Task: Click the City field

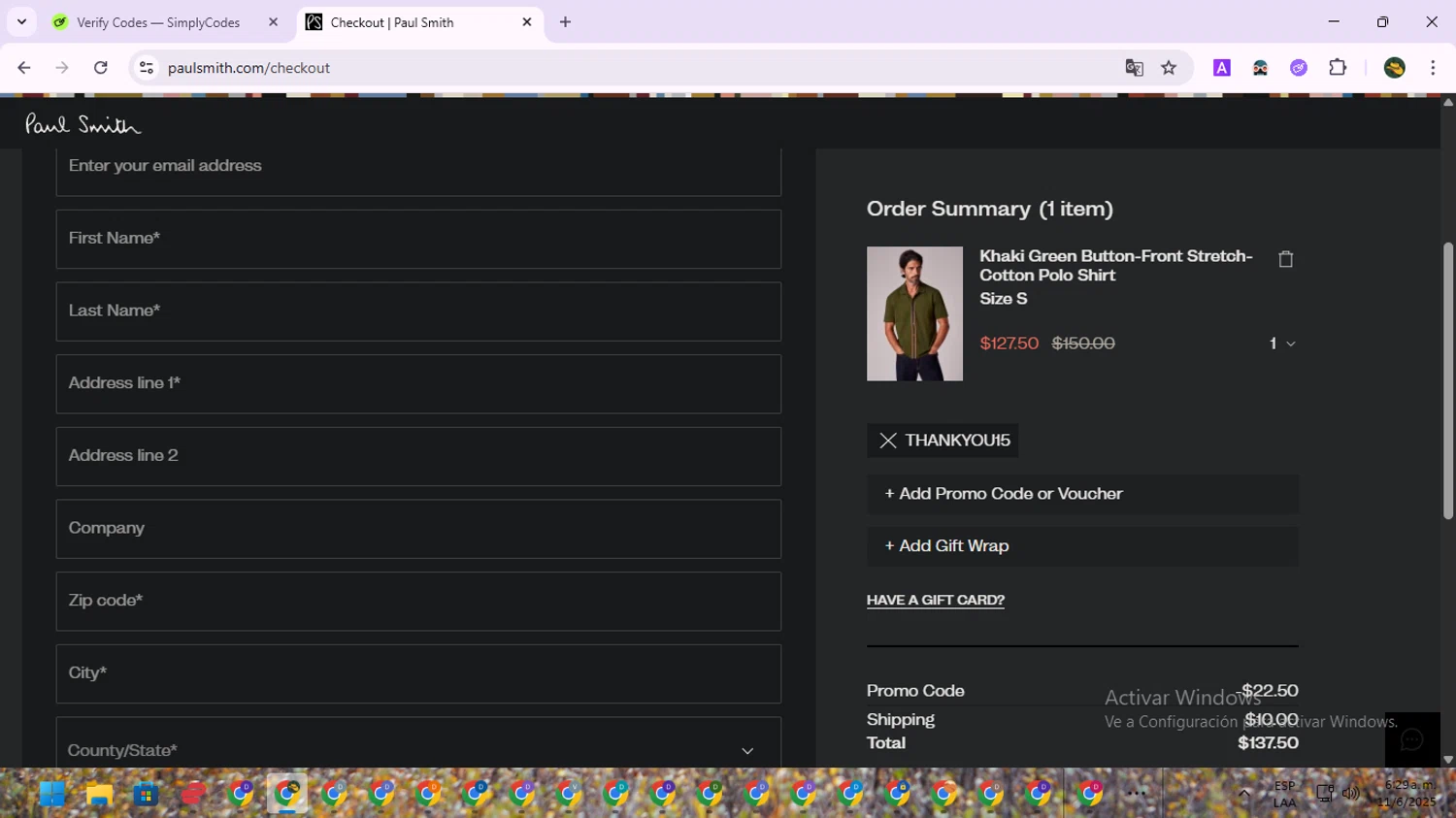Action: point(418,674)
